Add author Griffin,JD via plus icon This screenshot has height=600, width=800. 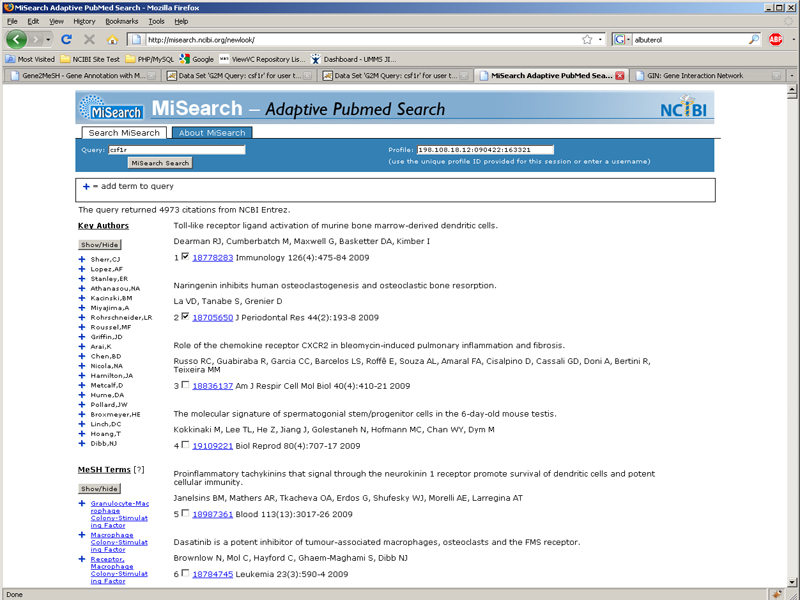tap(82, 337)
